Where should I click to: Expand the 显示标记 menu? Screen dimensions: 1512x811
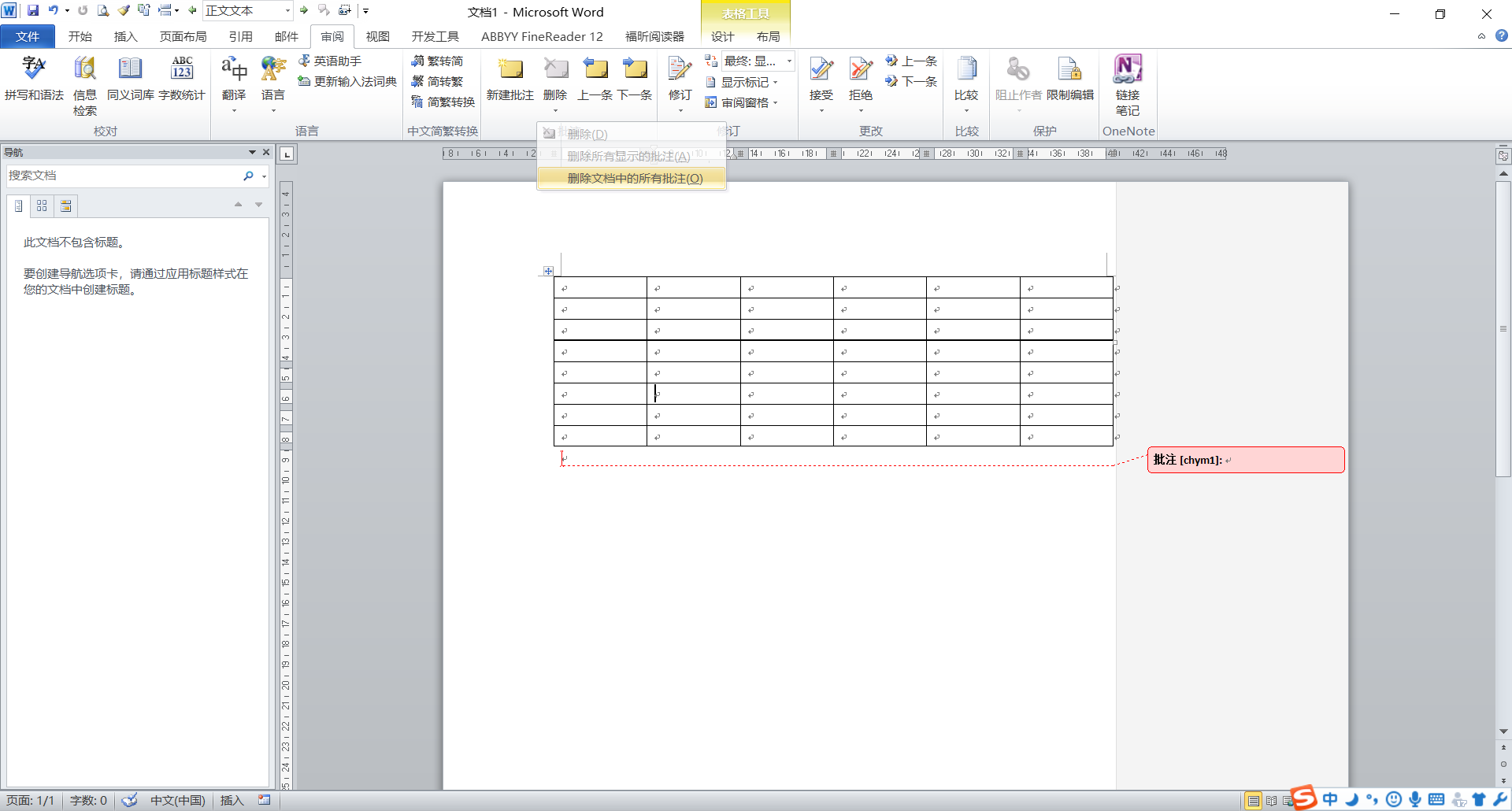(x=742, y=82)
